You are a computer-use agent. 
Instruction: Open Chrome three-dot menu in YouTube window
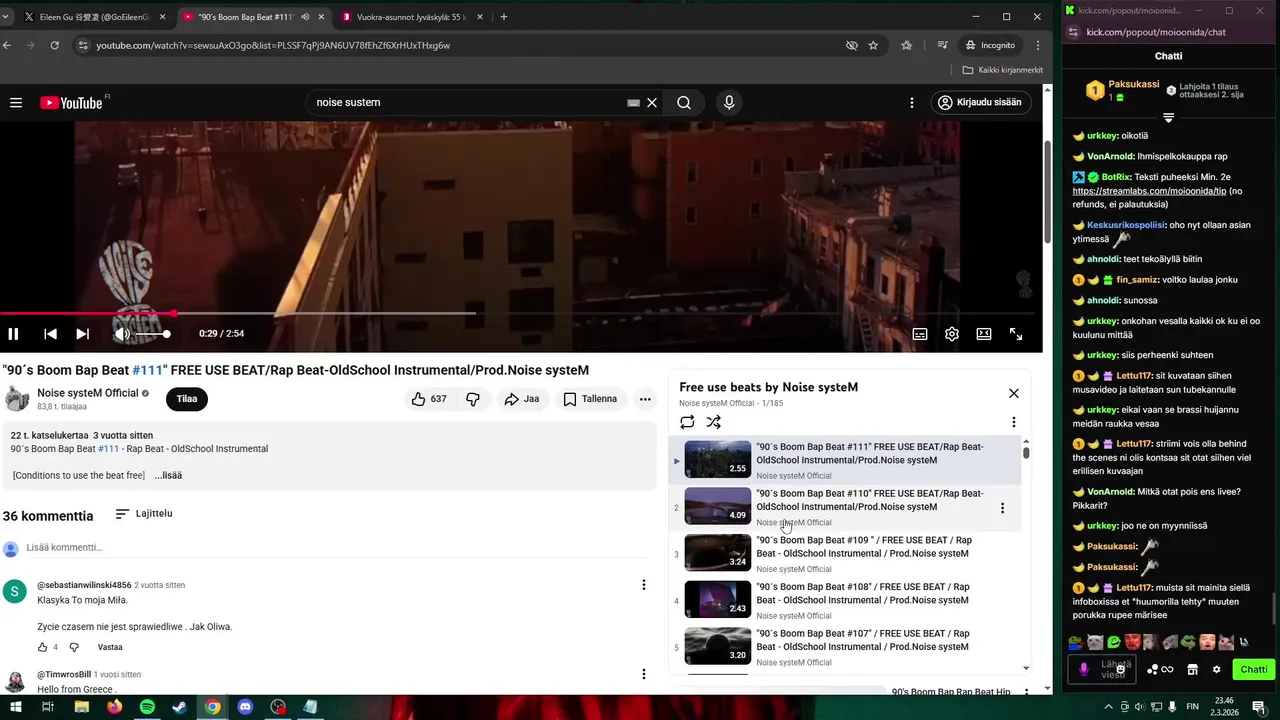pyautogui.click(x=1037, y=45)
